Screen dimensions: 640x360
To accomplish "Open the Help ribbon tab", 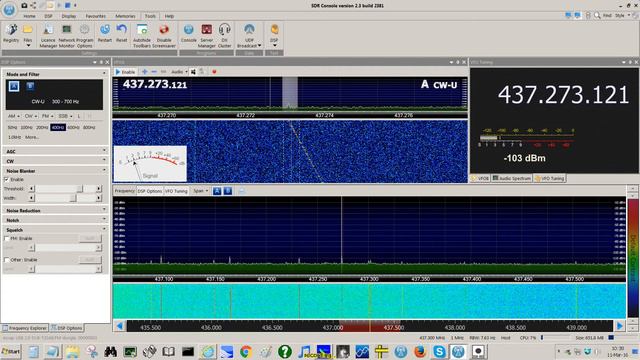I will (169, 16).
